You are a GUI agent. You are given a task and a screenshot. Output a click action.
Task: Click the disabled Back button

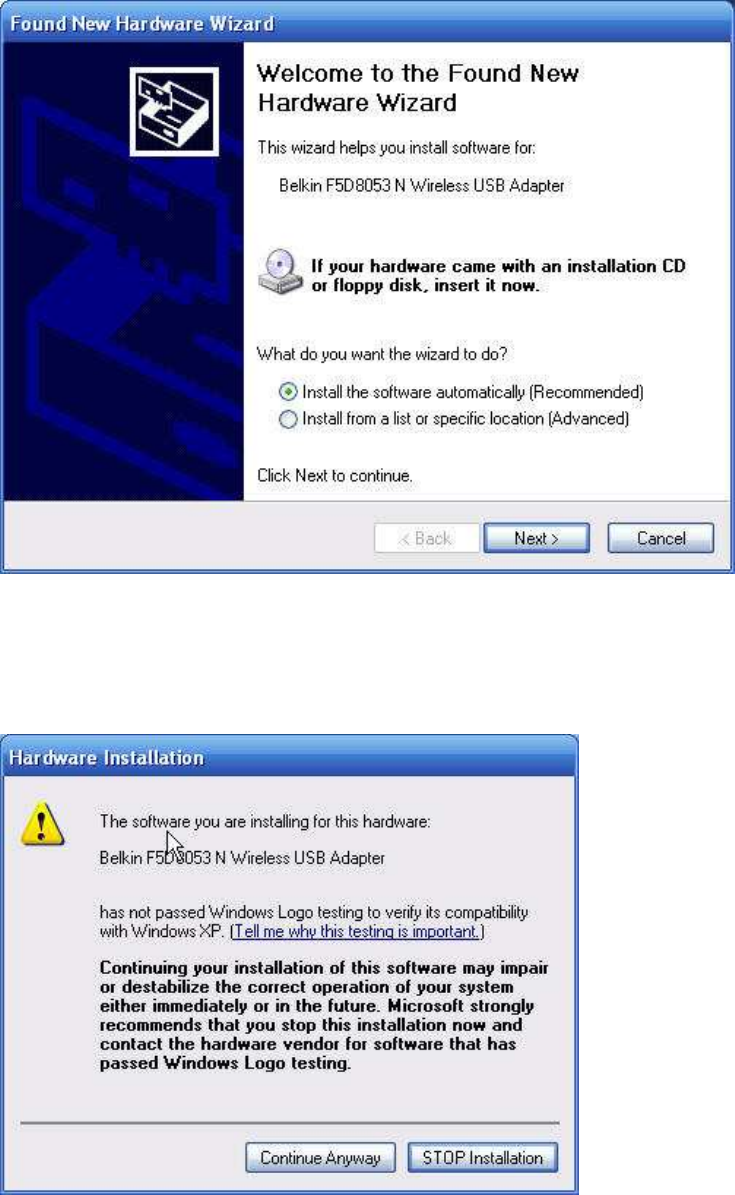(426, 538)
